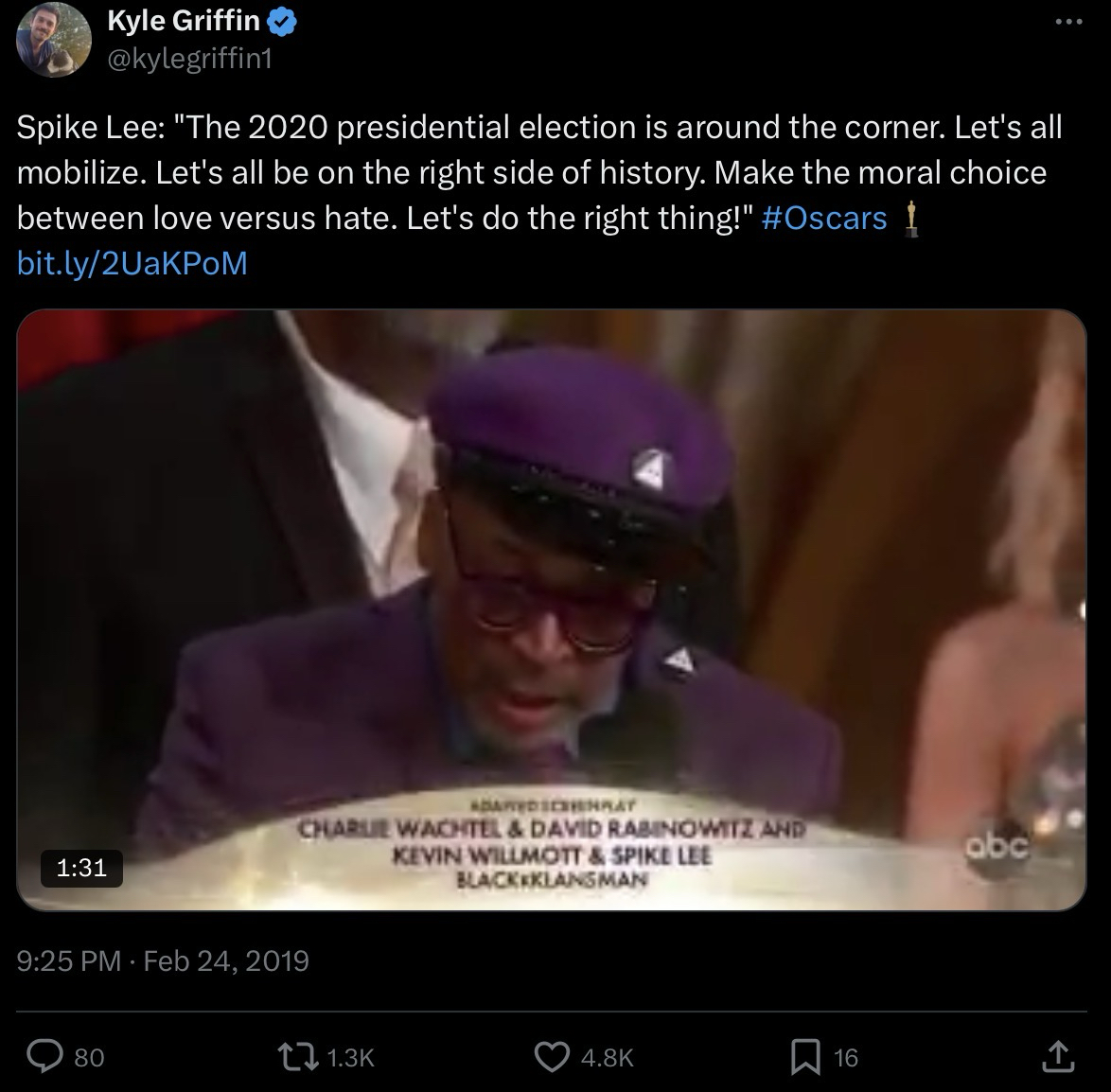
Task: Click the 1.3K reposts count
Action: tap(350, 1057)
